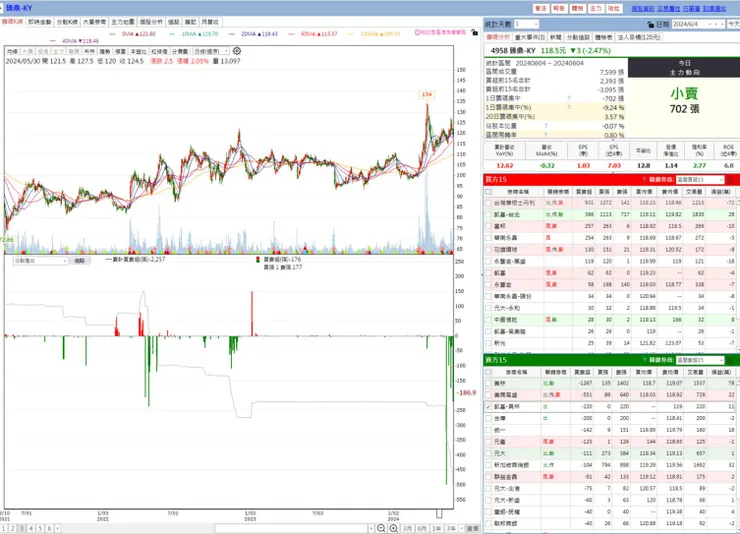Click the export icon in the green 賣方15 header

pyautogui.click(x=730, y=360)
